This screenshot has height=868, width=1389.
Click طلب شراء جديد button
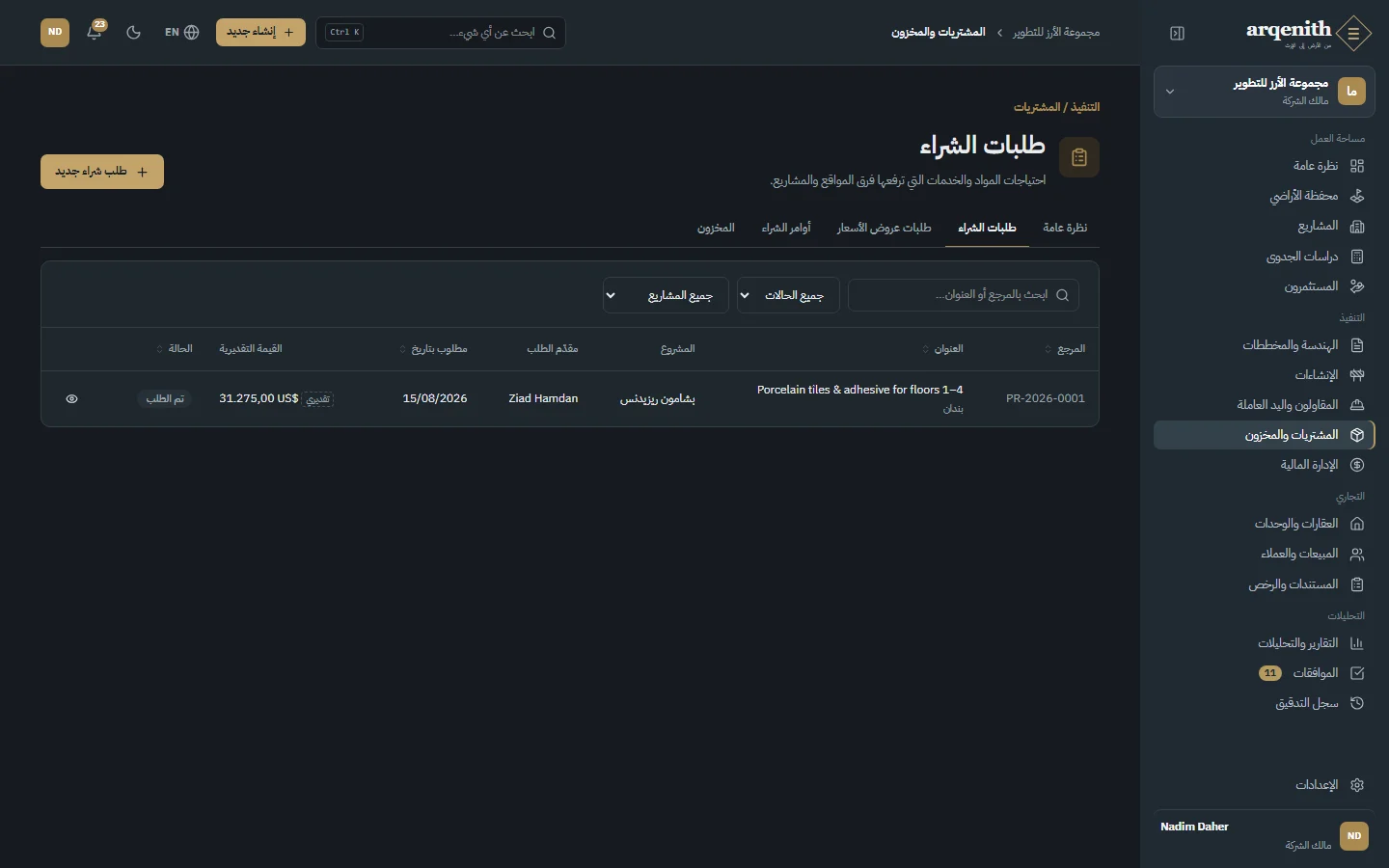pos(102,172)
